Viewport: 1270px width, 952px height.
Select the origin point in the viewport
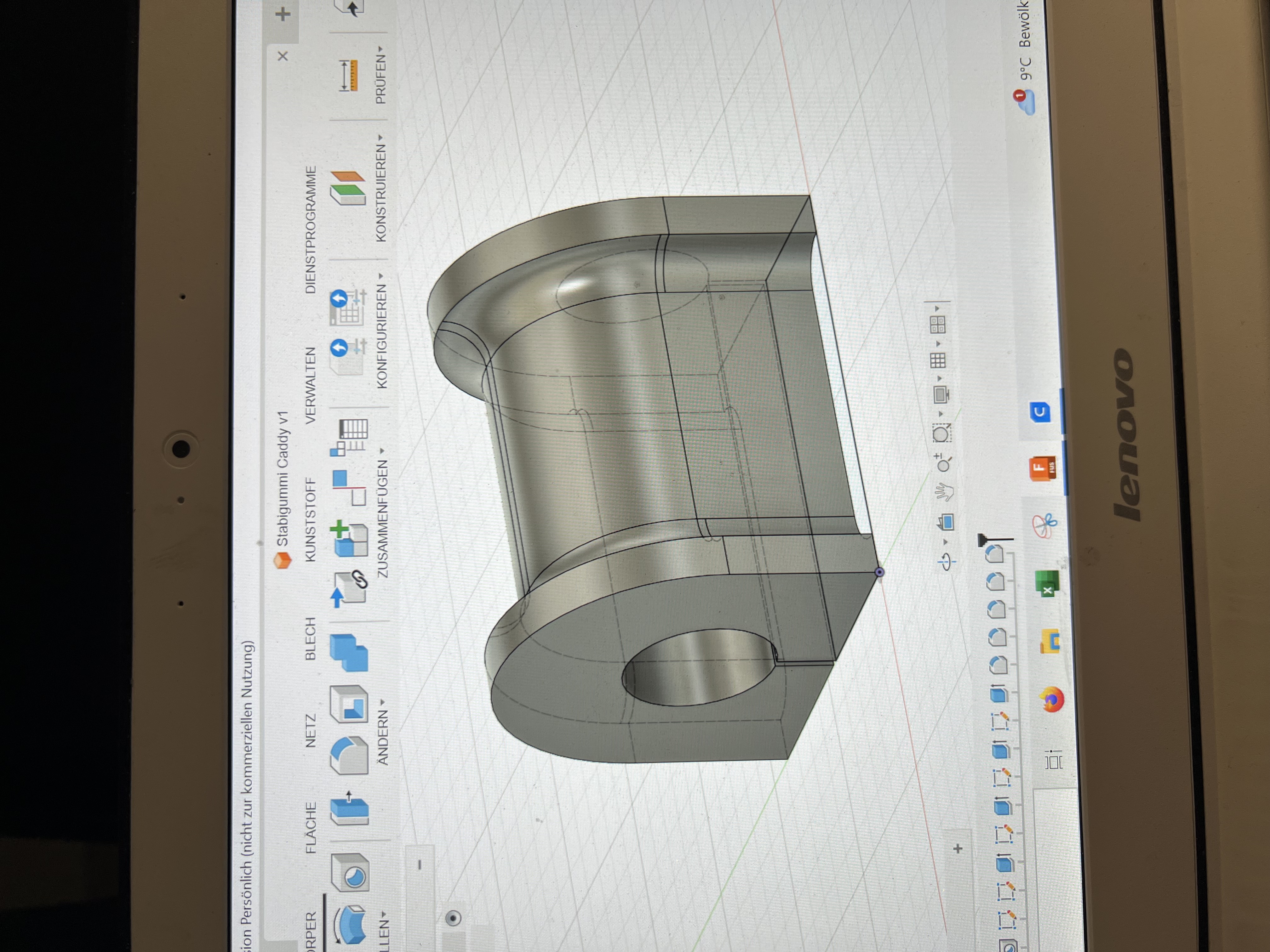[x=879, y=571]
